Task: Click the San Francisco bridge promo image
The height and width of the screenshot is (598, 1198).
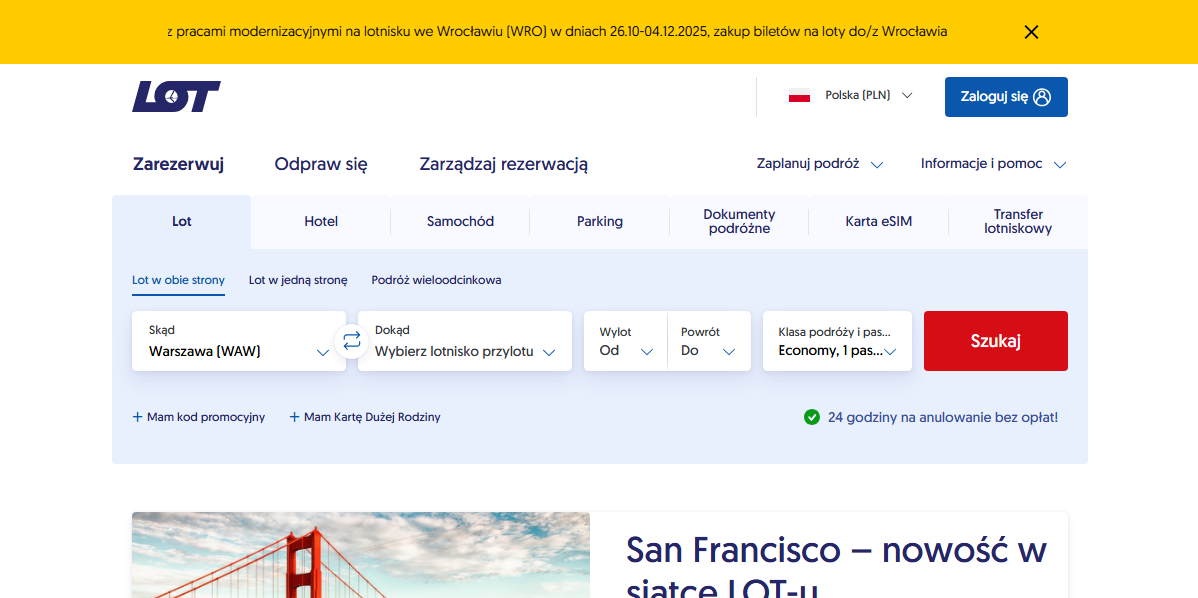Action: coord(360,555)
